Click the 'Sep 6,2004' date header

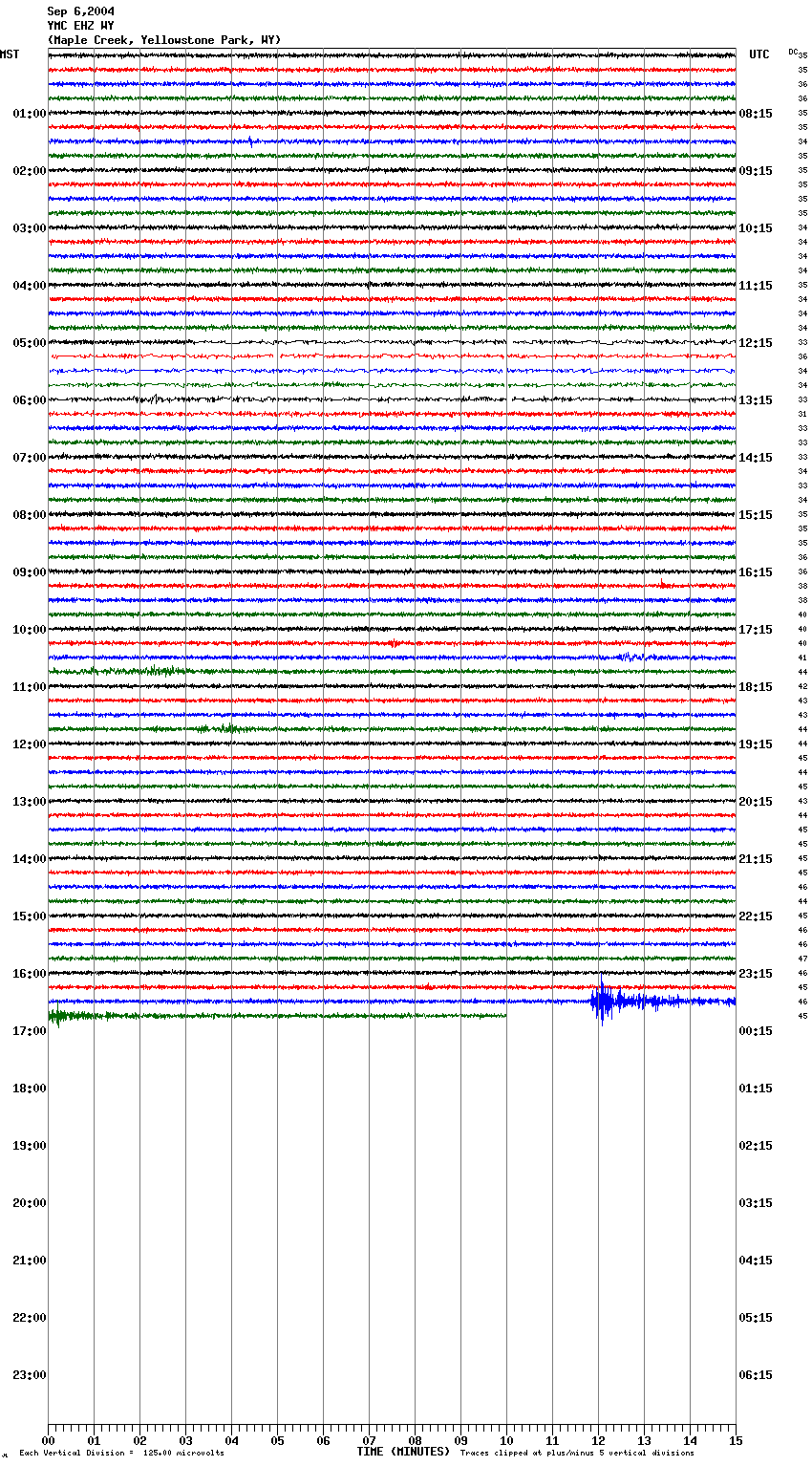[81, 11]
